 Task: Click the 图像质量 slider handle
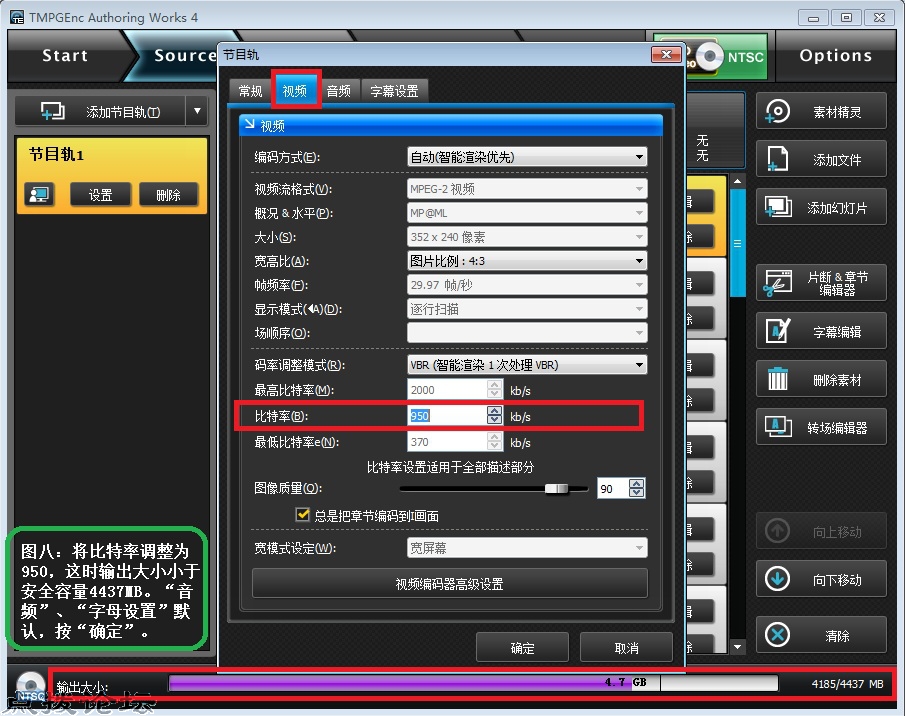pyautogui.click(x=556, y=489)
